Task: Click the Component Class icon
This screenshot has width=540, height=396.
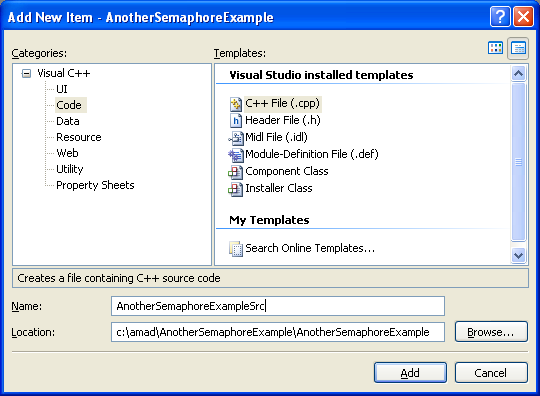Action: [x=236, y=172]
